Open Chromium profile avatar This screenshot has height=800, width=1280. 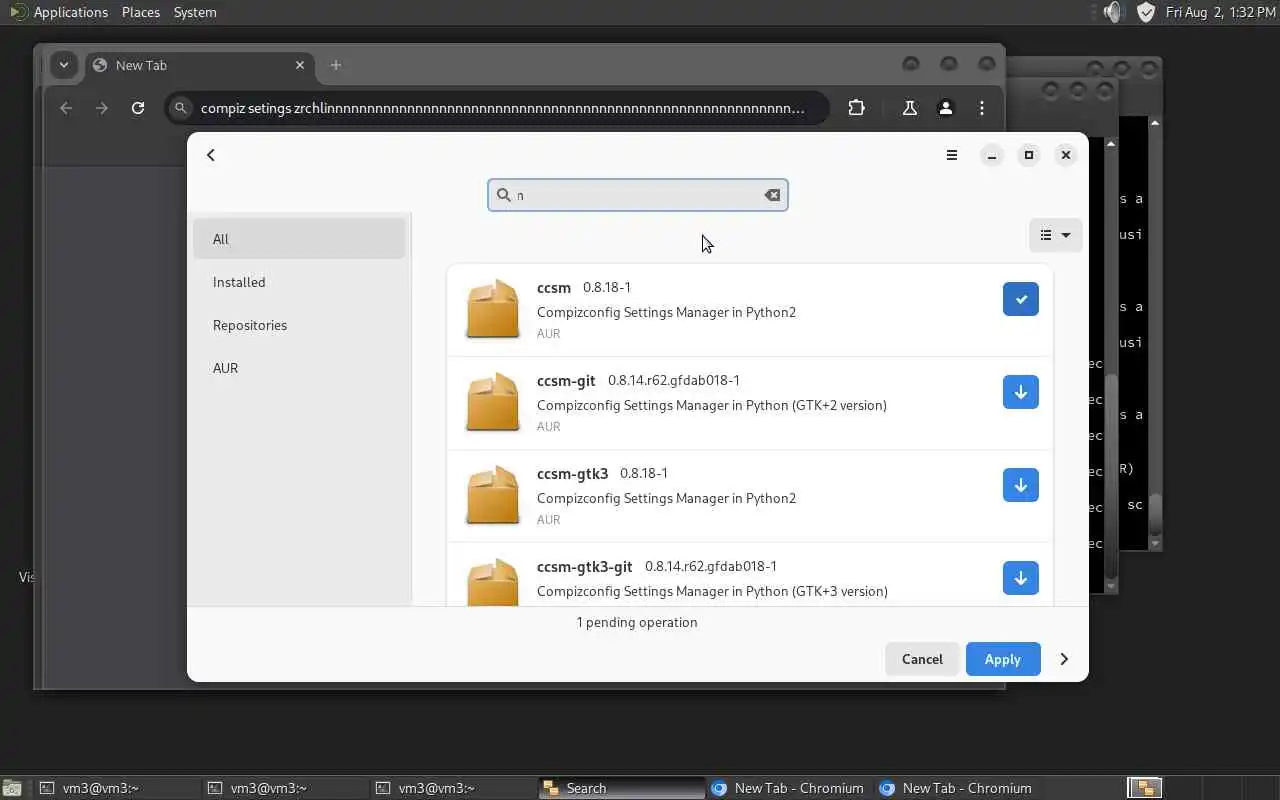tap(946, 108)
